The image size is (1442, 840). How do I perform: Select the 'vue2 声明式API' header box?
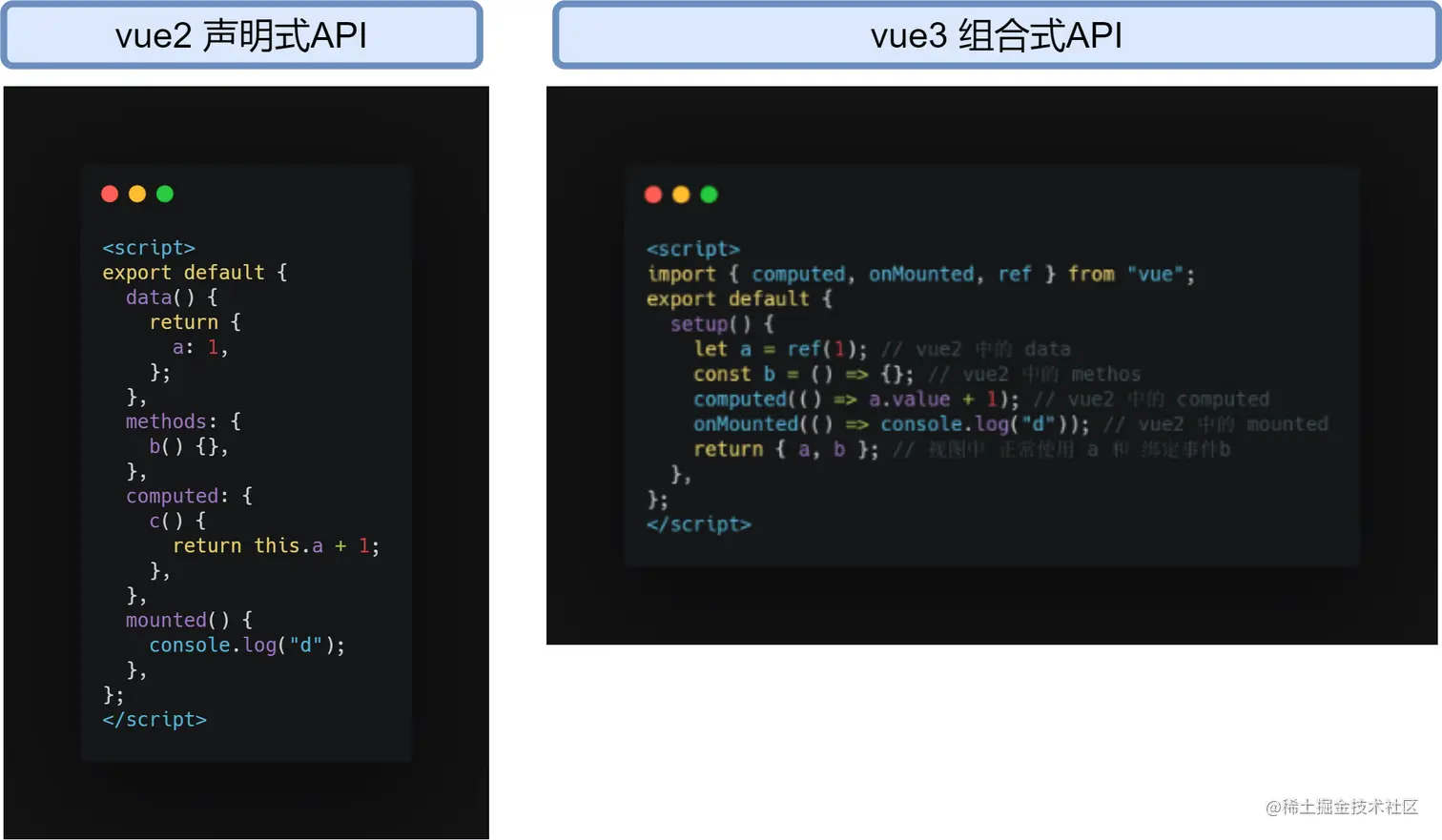[x=242, y=35]
